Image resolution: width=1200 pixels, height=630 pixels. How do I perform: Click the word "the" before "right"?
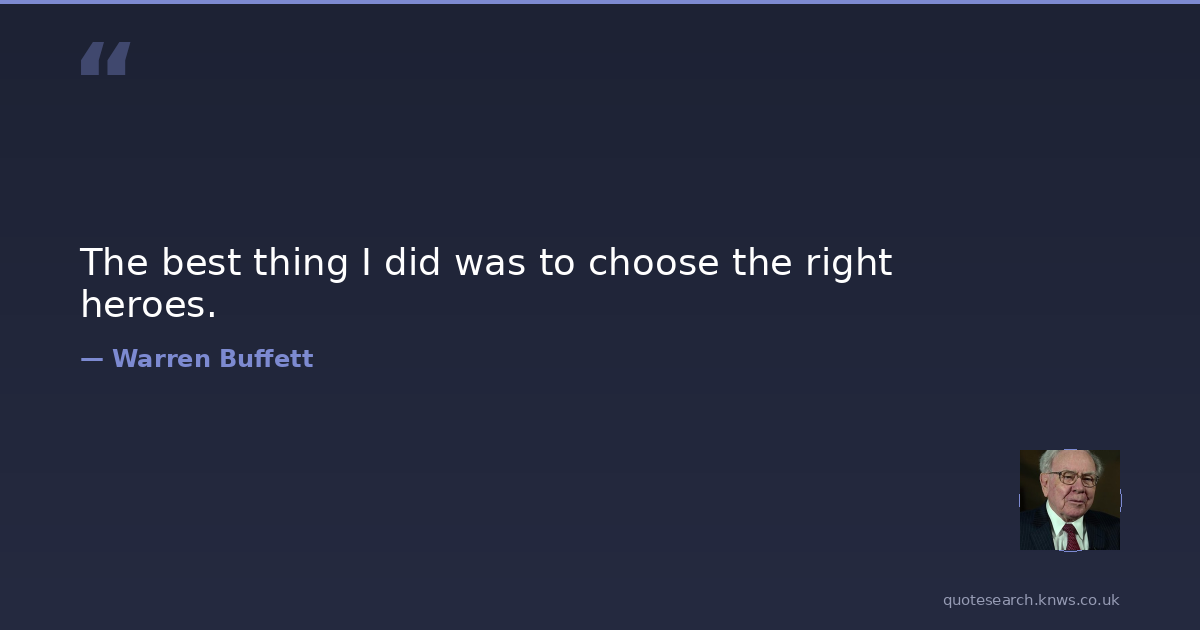762,263
